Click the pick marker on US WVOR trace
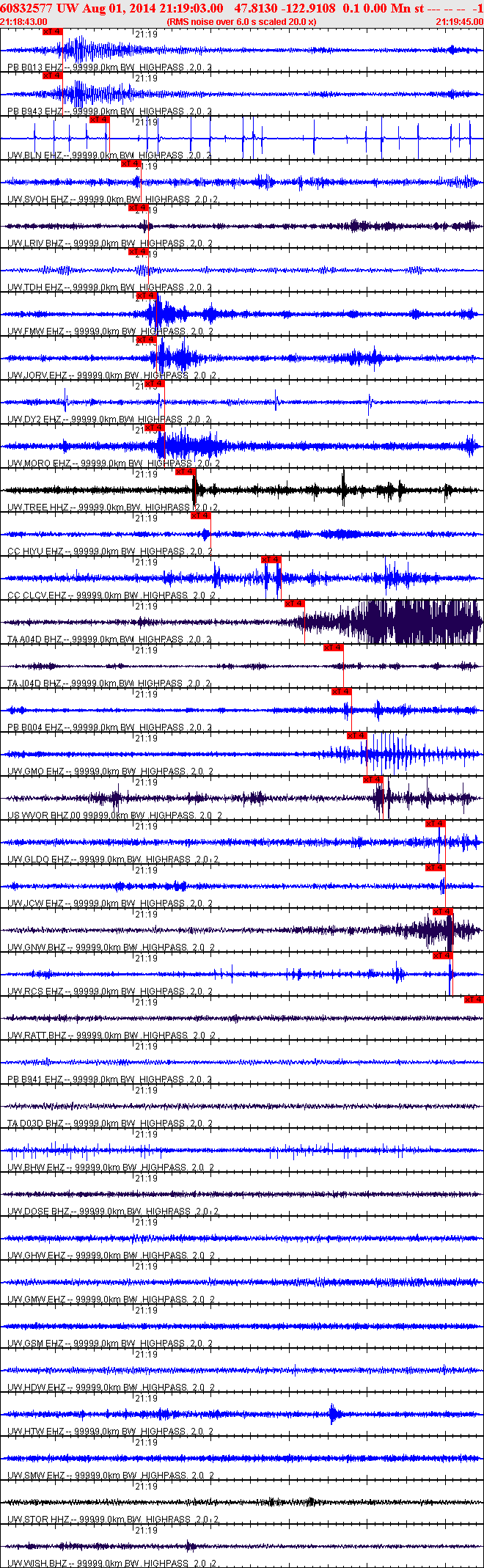Image resolution: width=484 pixels, height=1568 pixels. 373,780
